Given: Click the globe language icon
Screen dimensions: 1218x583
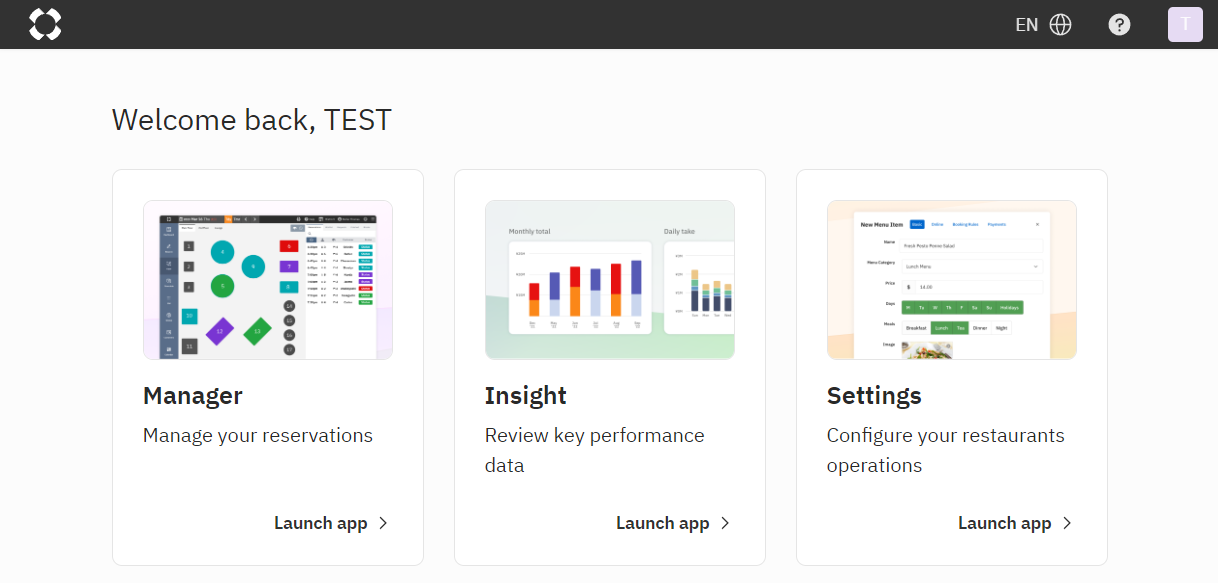Looking at the screenshot, I should point(1060,25).
